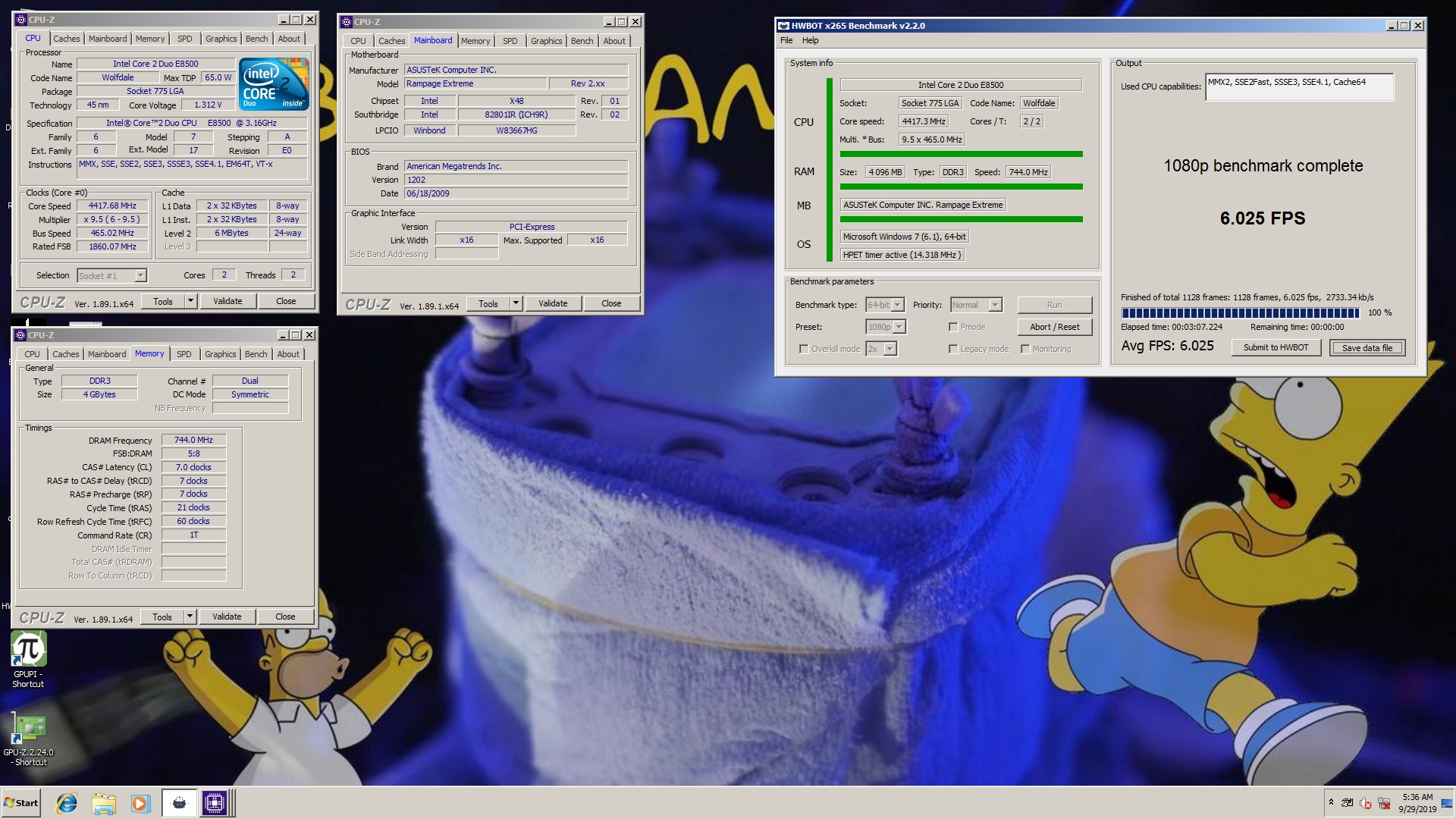Open Windows Explorer folder taskbar icon
The image size is (1456, 819).
[x=104, y=803]
